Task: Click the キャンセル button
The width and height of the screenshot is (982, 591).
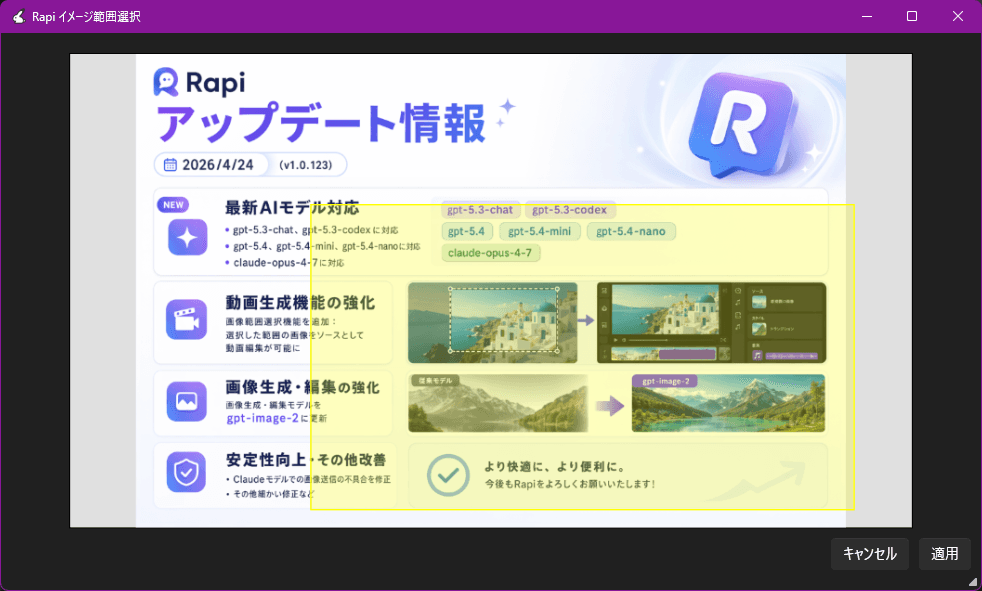Action: pos(869,554)
